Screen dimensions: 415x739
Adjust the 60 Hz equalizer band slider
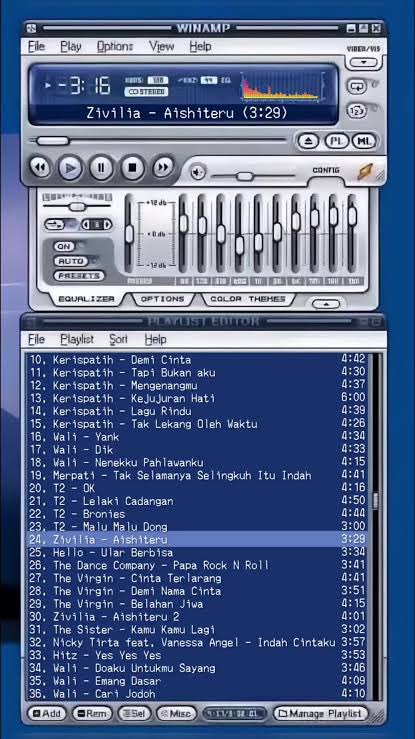[x=183, y=223]
